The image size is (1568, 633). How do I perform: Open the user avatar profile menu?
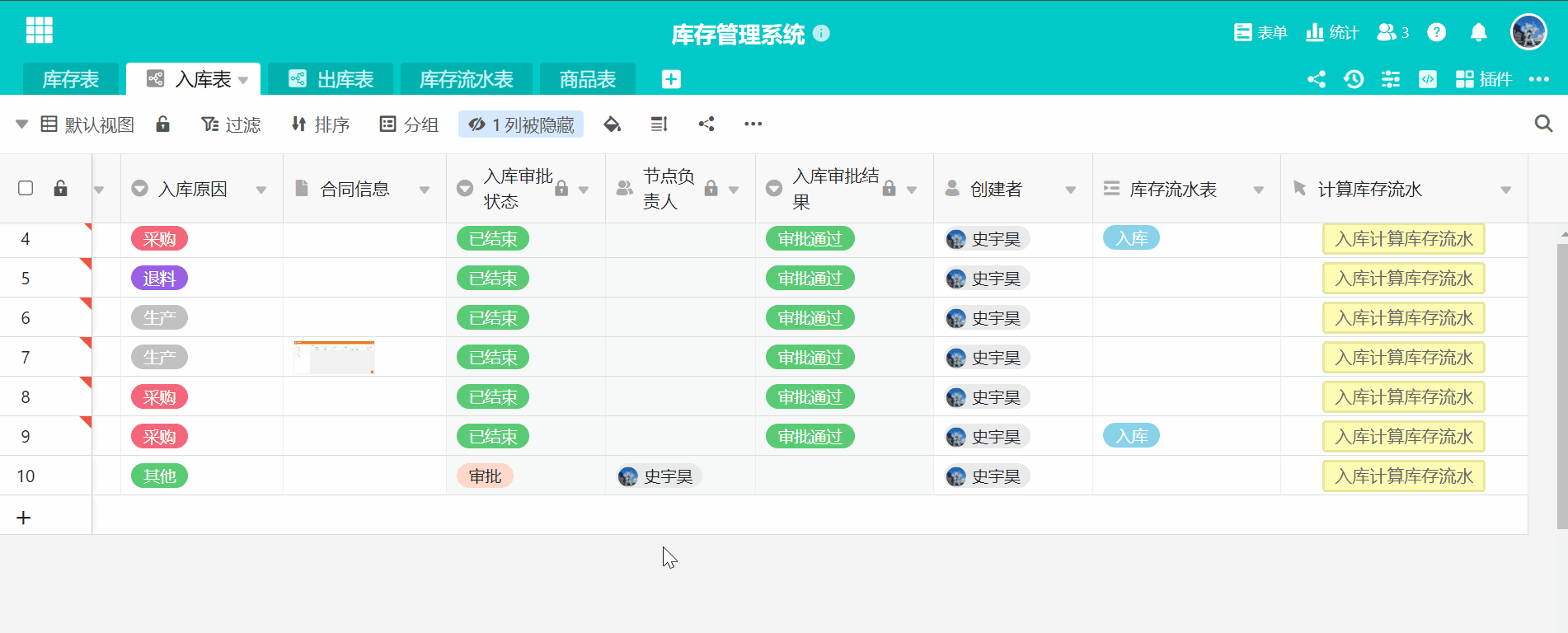(1528, 32)
